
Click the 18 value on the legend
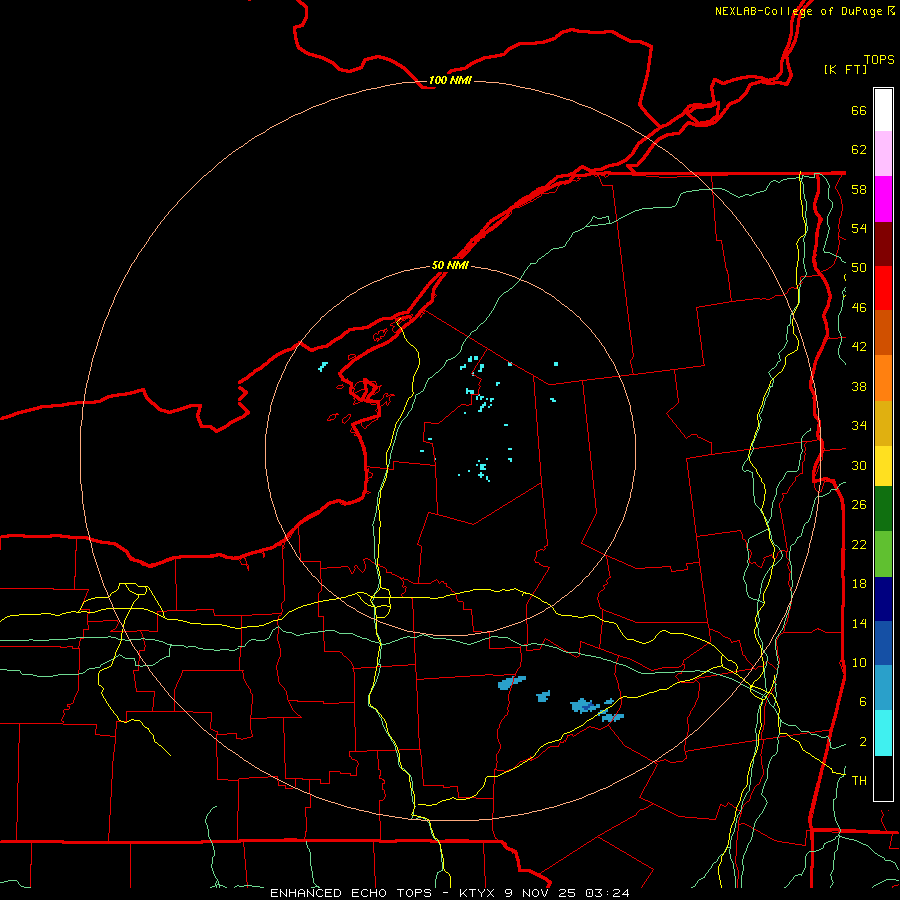(x=859, y=584)
